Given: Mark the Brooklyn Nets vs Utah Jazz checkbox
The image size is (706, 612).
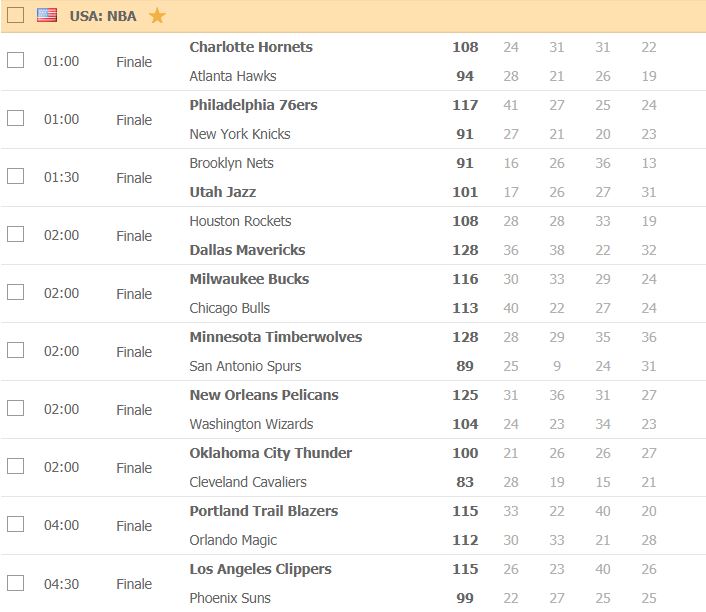Looking at the screenshot, I should point(16,176).
